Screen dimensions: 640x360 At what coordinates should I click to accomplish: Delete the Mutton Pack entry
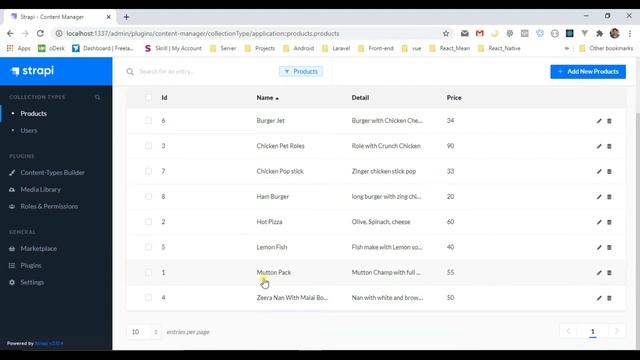pyautogui.click(x=609, y=273)
